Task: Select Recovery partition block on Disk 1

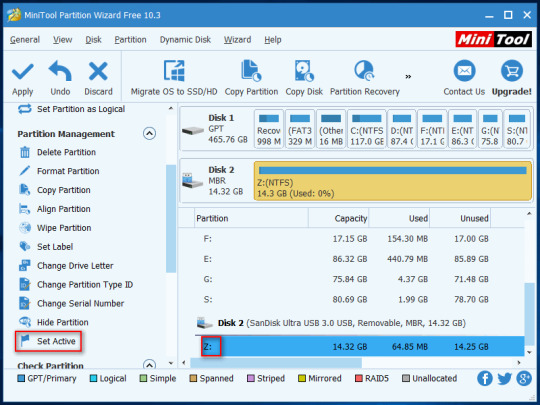Action: point(269,129)
